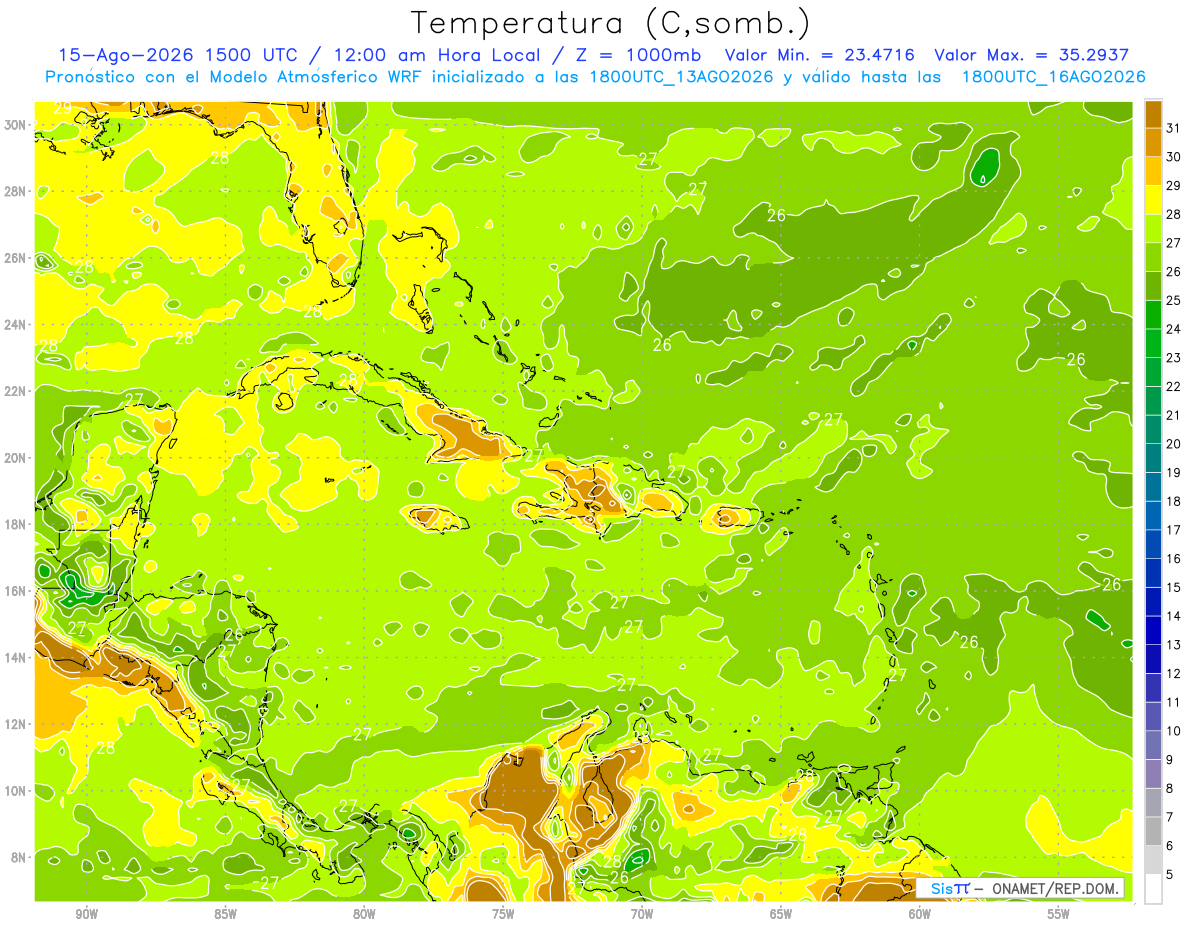The height and width of the screenshot is (927, 1200).
Task: Click longitude label "70W"
Action: click(x=642, y=915)
